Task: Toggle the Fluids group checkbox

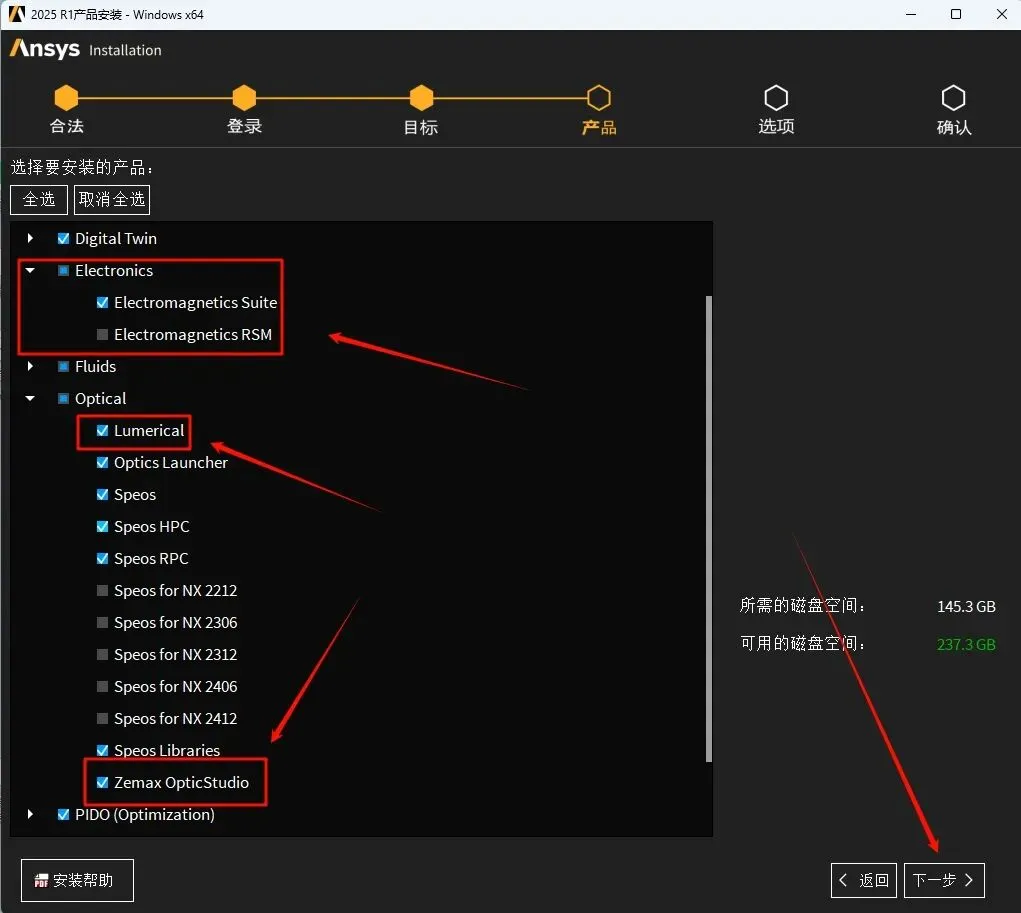Action: (x=63, y=366)
